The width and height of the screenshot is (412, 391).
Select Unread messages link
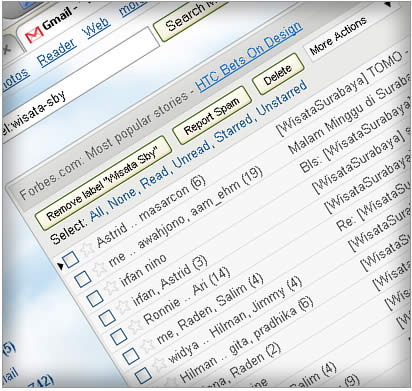(x=192, y=153)
